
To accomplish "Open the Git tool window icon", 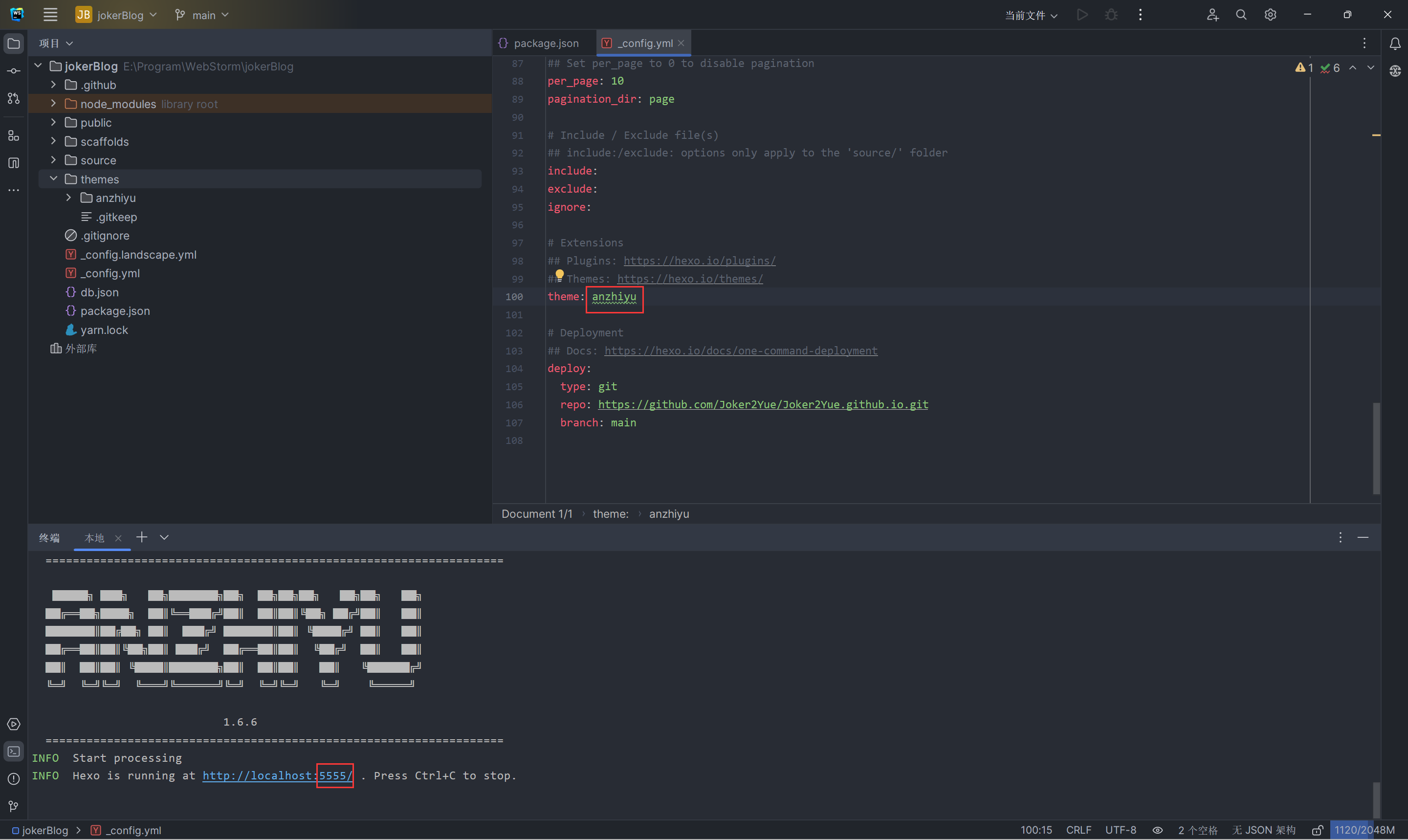I will pos(14,806).
